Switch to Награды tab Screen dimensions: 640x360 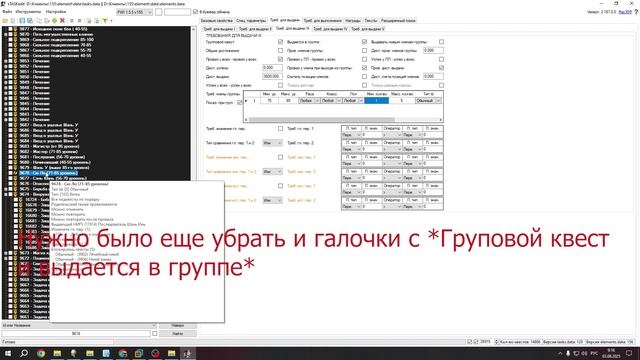(x=353, y=20)
